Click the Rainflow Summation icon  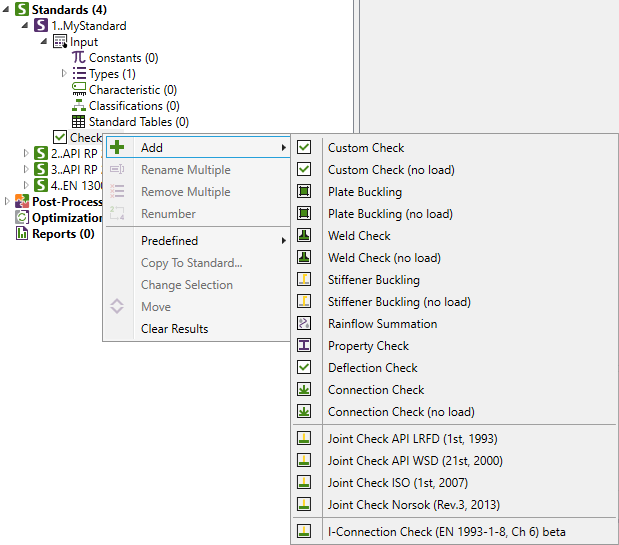[x=304, y=323]
